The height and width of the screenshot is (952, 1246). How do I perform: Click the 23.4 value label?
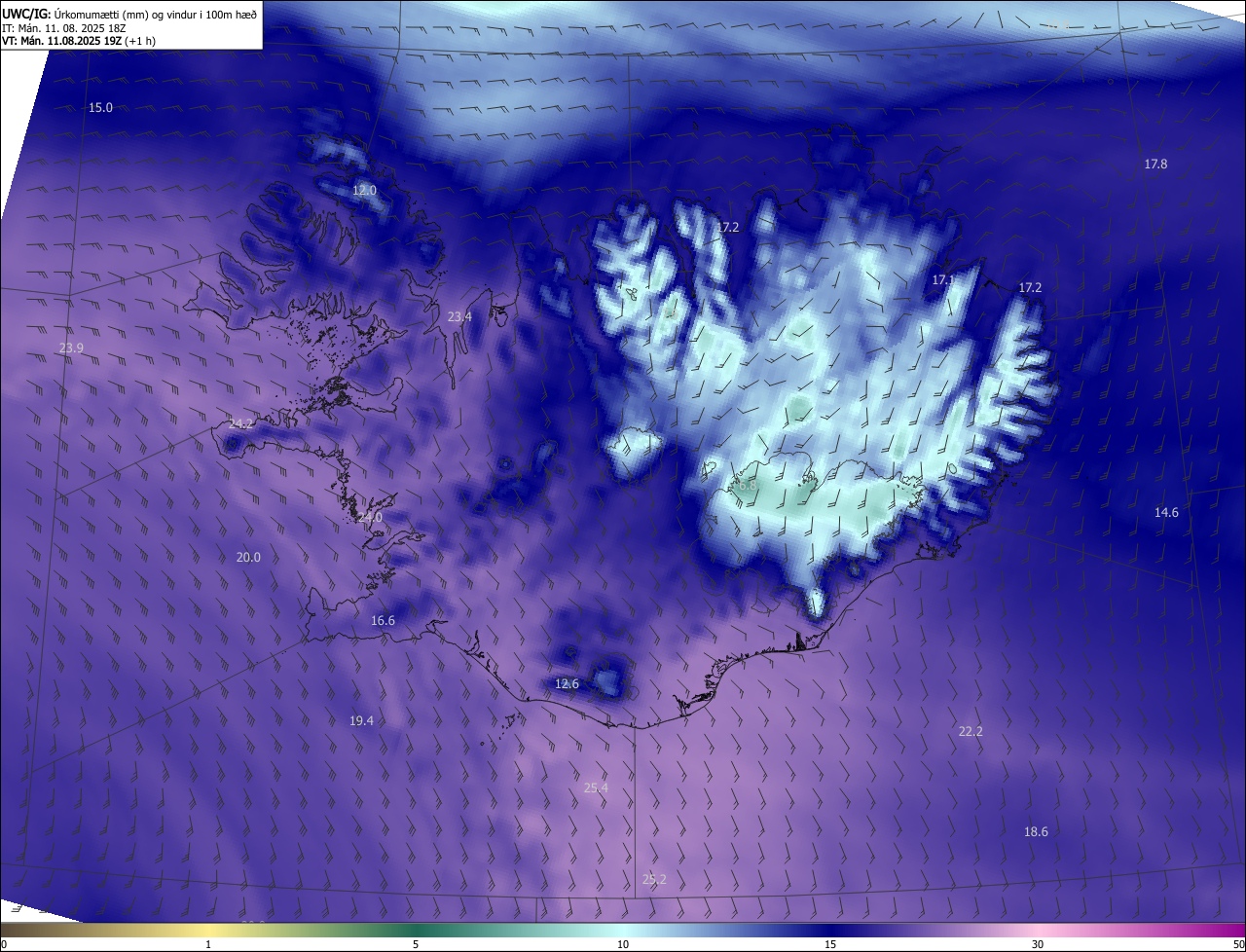[x=459, y=316]
